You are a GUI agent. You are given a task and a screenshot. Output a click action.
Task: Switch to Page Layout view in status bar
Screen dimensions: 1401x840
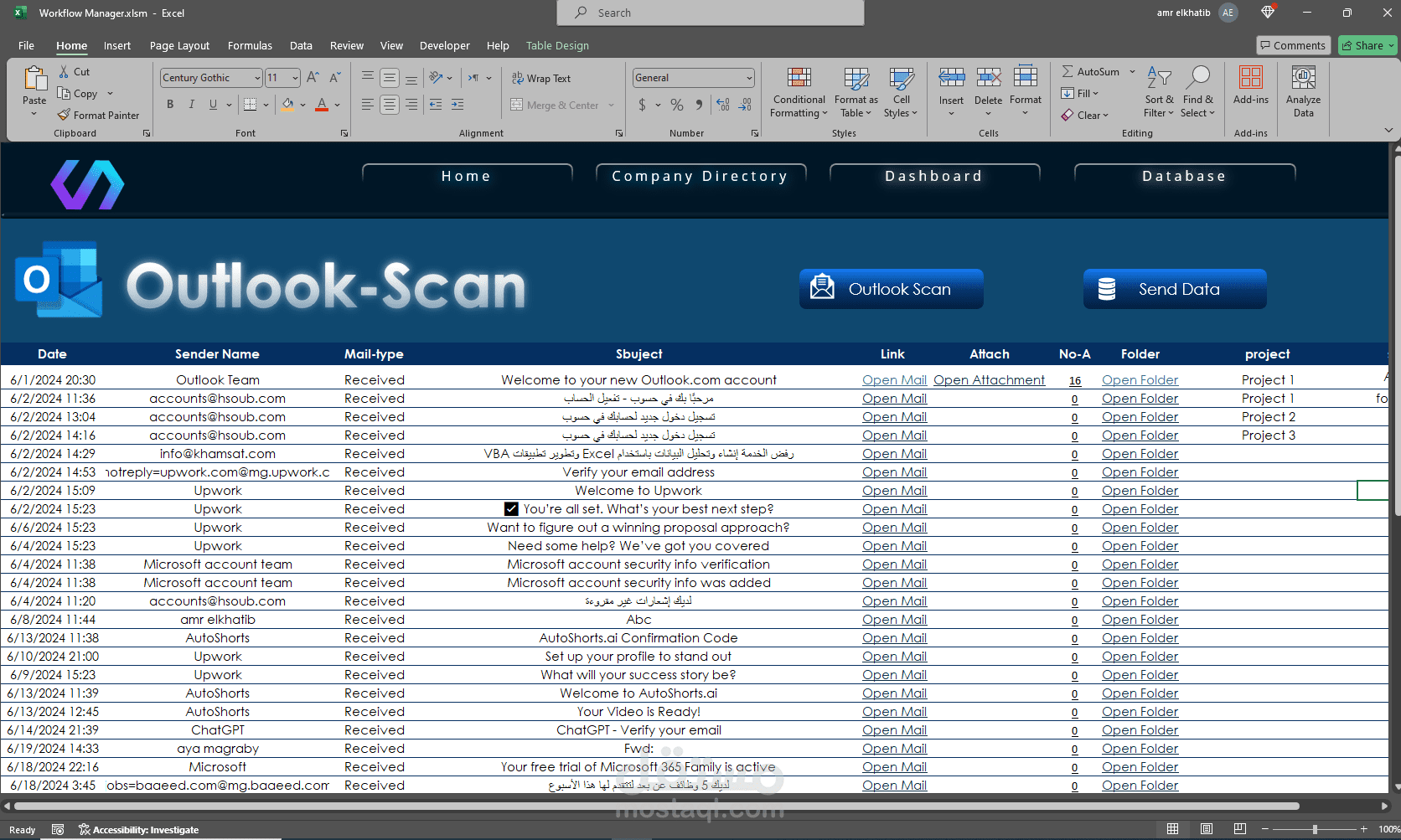tap(1207, 829)
